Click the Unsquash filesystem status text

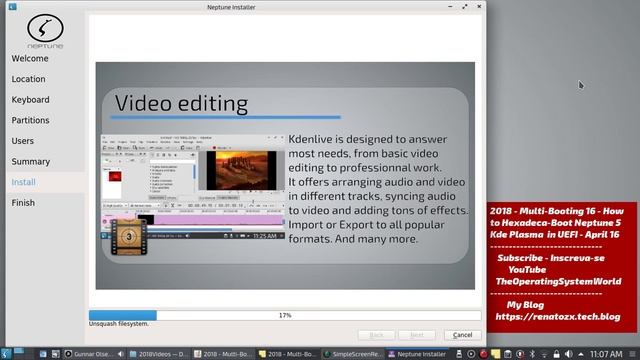click(x=119, y=324)
